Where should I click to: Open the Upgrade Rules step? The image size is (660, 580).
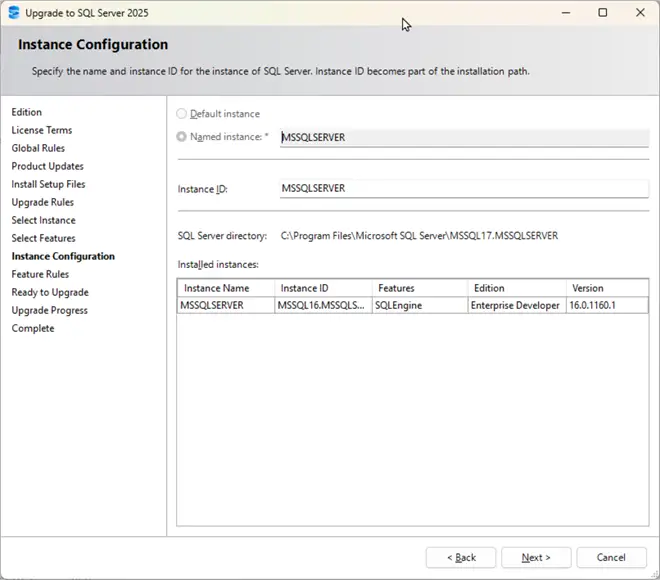[x=43, y=202]
